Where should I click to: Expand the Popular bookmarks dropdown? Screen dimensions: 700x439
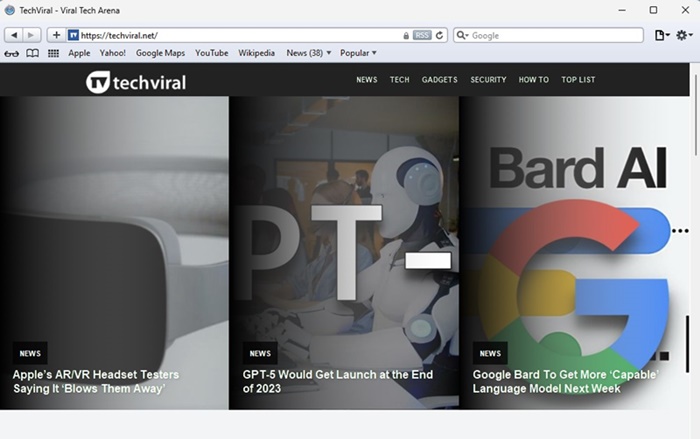click(x=358, y=53)
